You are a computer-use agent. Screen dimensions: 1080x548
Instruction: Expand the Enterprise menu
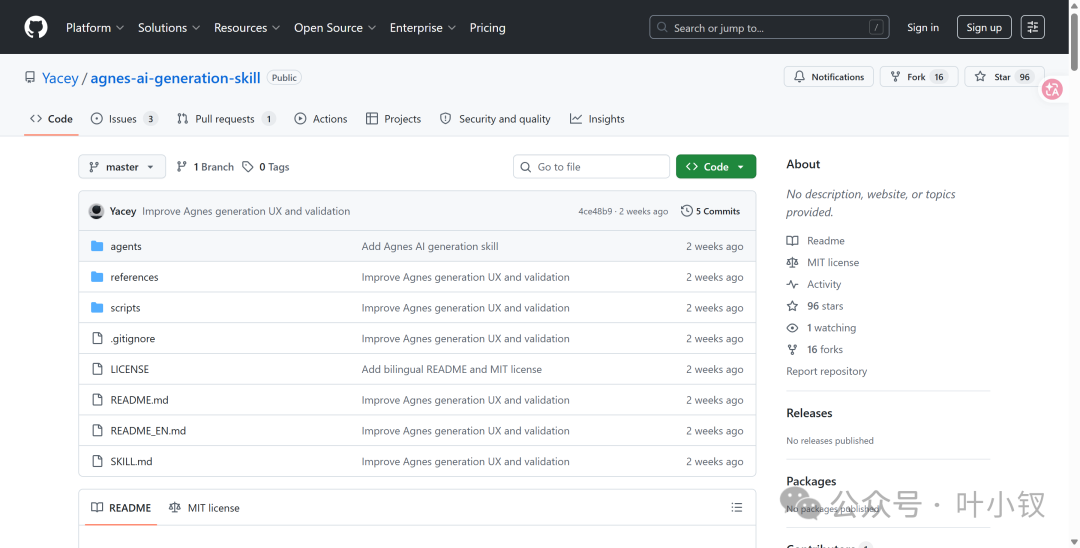pyautogui.click(x=422, y=28)
